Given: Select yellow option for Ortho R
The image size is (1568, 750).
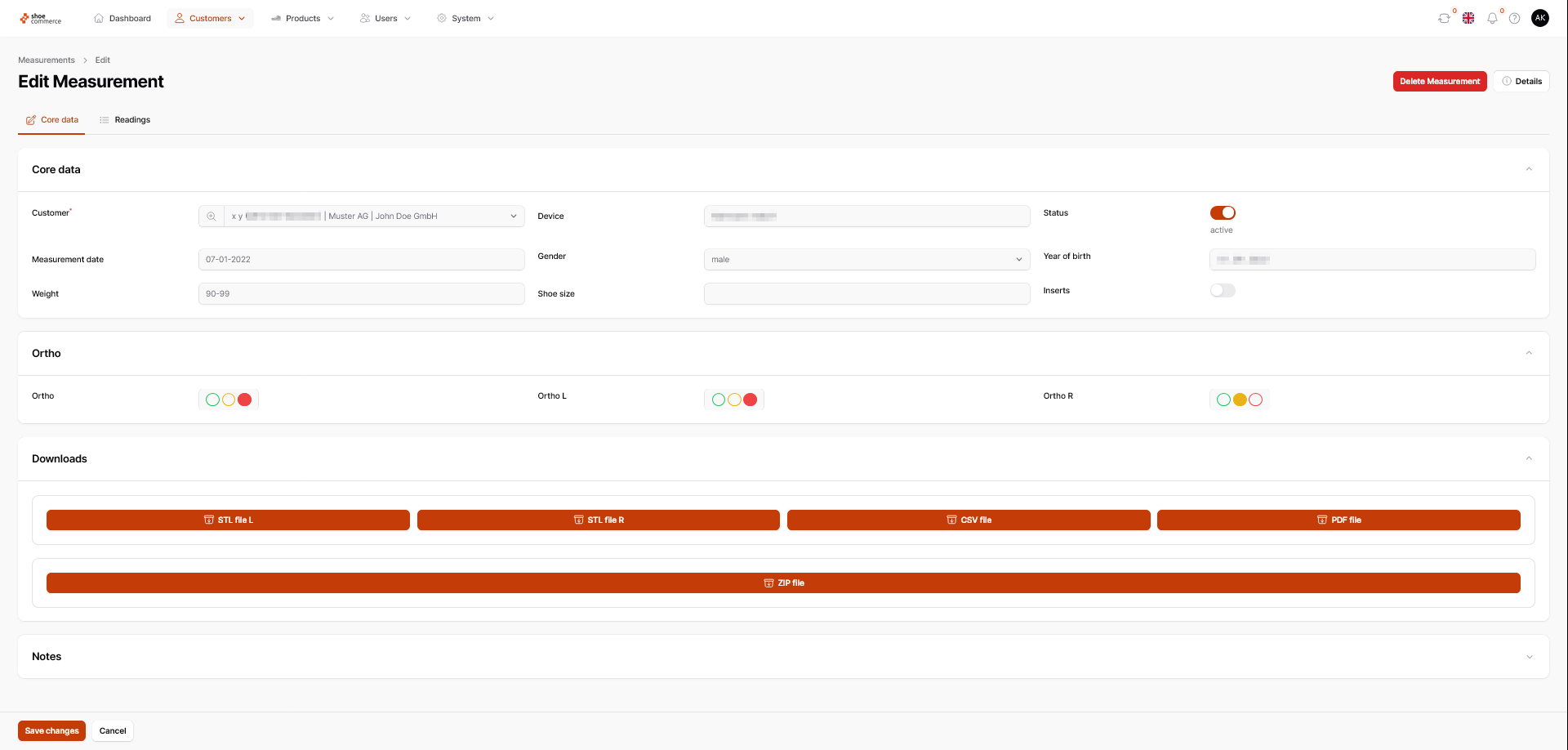Looking at the screenshot, I should pyautogui.click(x=1240, y=400).
